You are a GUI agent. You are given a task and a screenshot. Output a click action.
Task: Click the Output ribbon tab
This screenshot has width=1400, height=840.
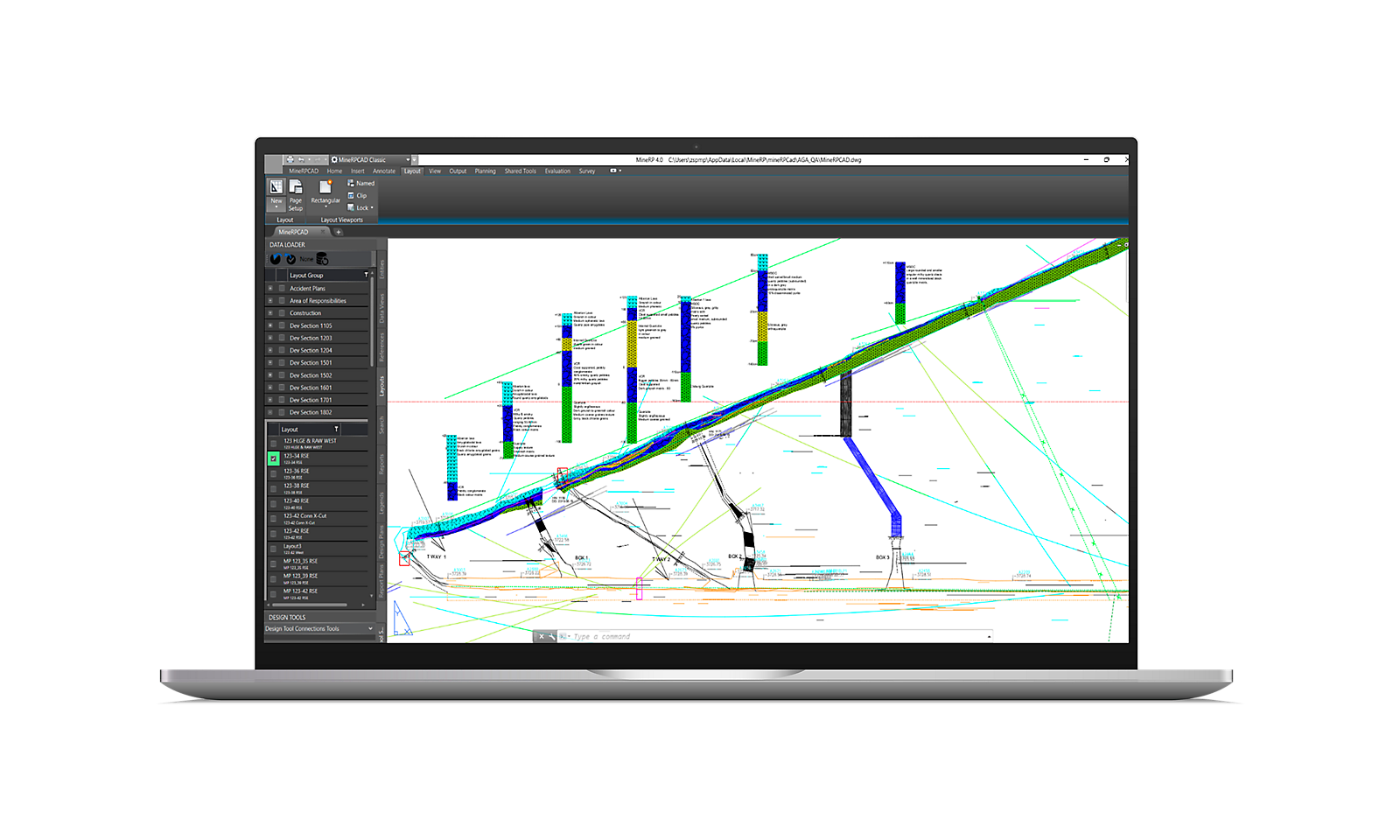point(458,171)
